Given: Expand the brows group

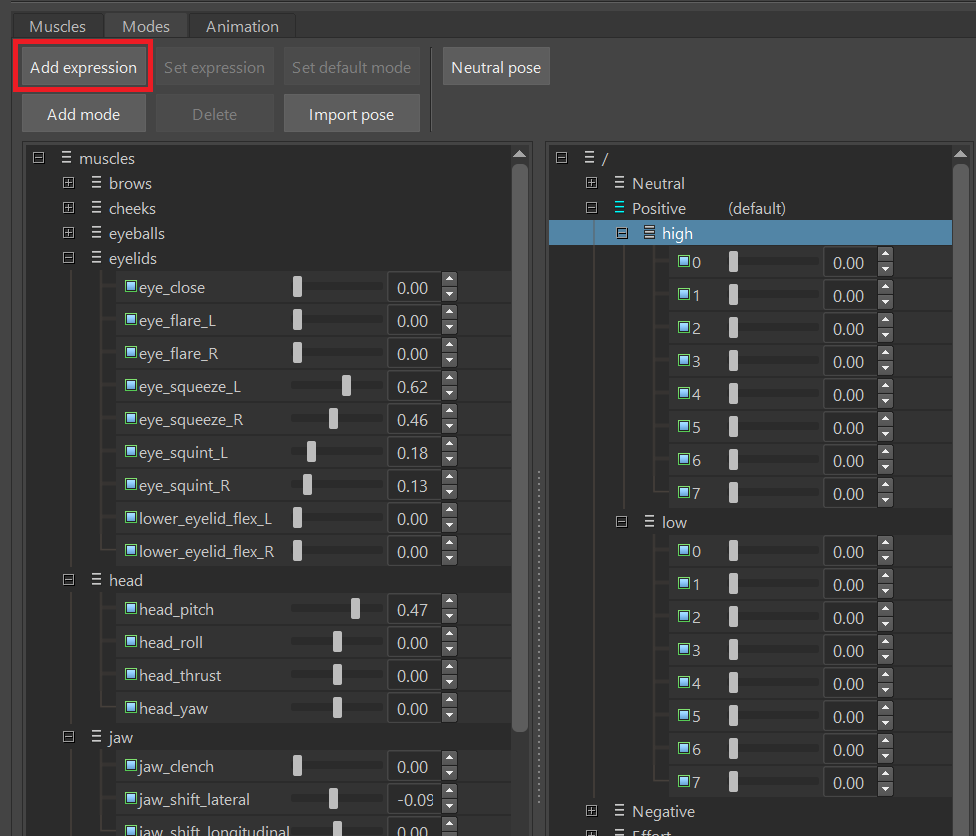Looking at the screenshot, I should coord(68,183).
